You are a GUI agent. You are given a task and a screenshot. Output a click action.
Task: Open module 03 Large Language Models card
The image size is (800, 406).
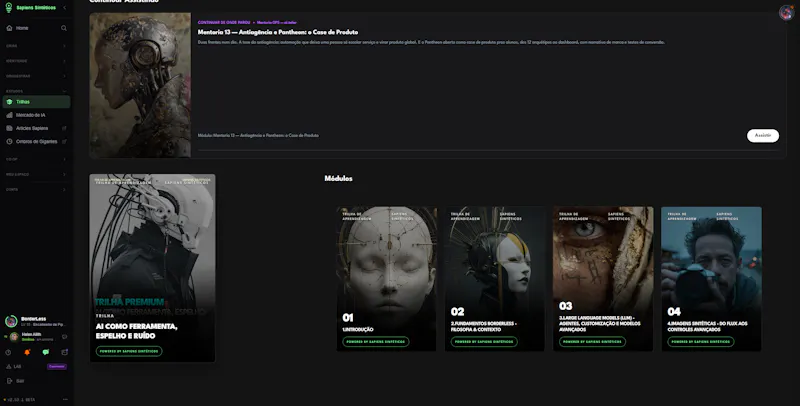603,279
